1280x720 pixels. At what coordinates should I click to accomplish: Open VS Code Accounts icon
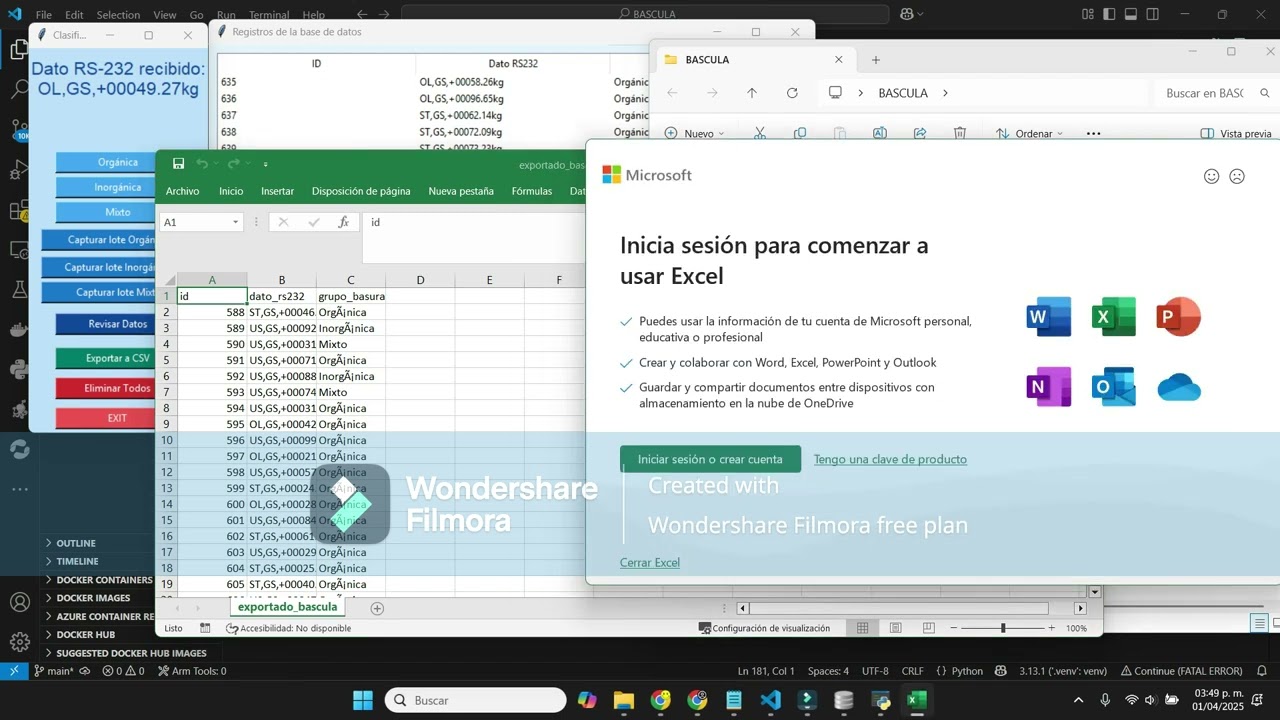point(19,602)
